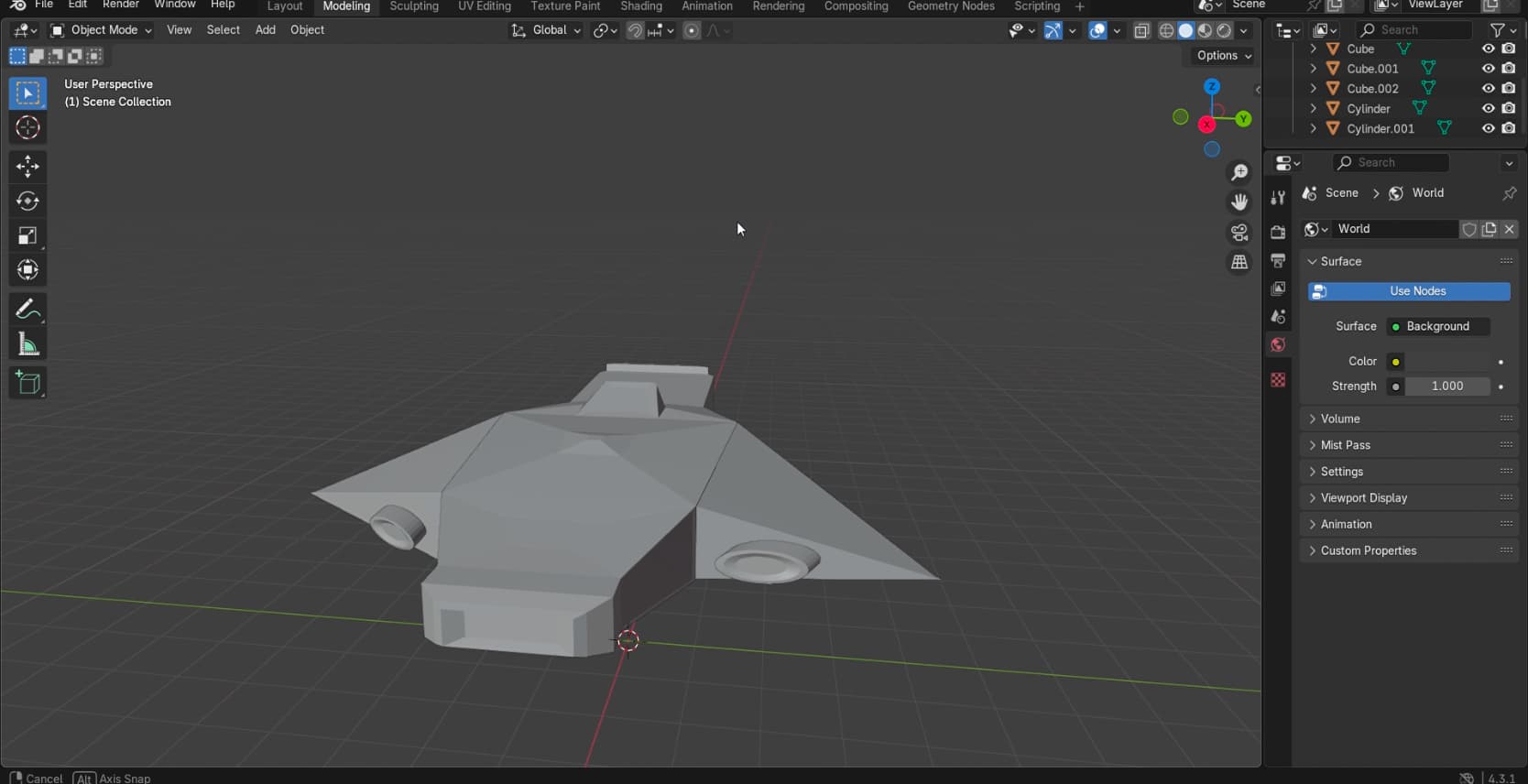Expand the Mist Pass section

(x=1345, y=445)
